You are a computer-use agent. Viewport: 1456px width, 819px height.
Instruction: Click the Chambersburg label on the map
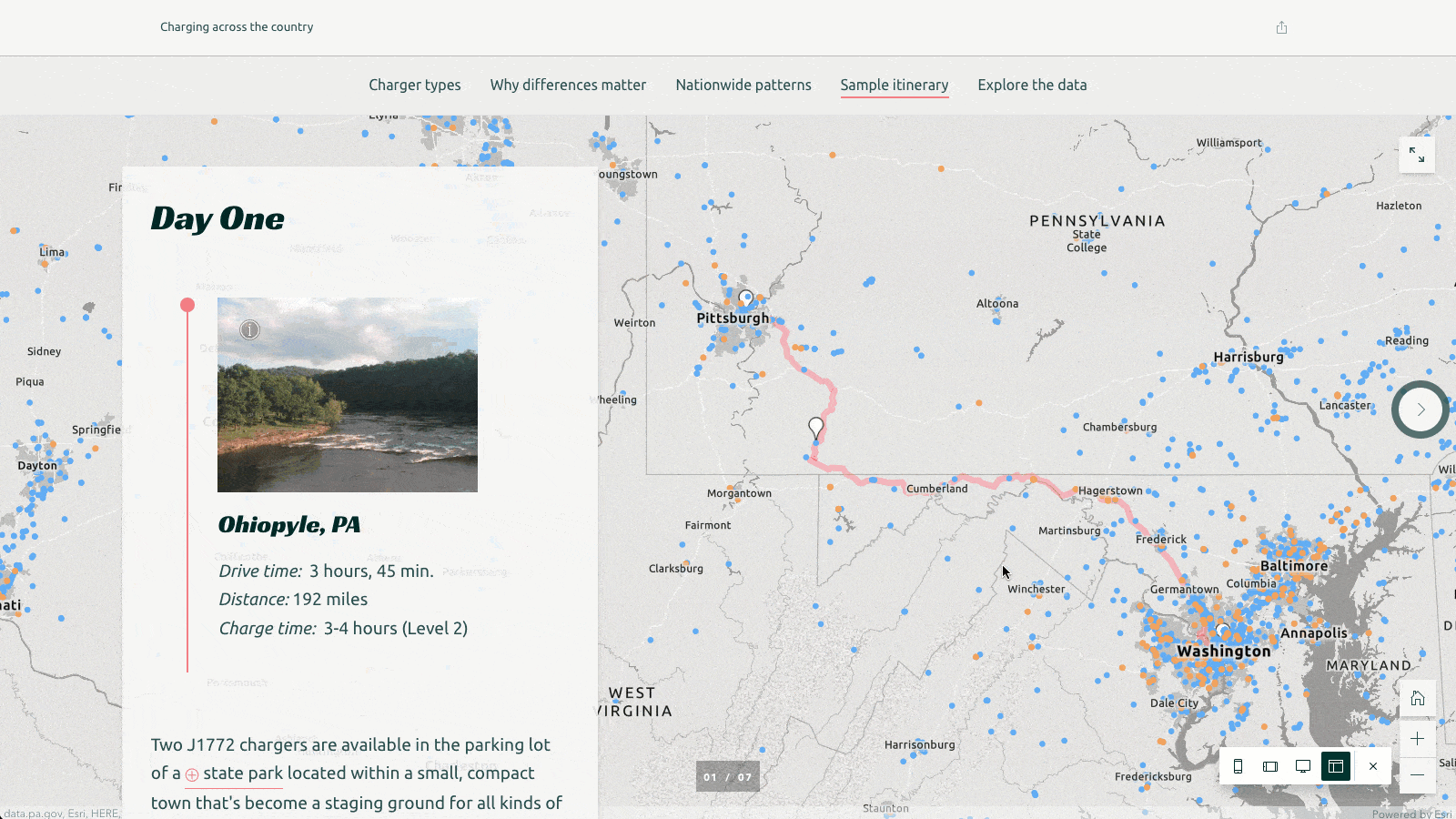pyautogui.click(x=1120, y=428)
